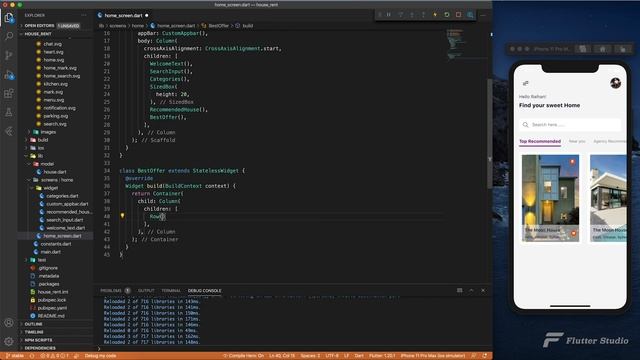The width and height of the screenshot is (640, 360).
Task: Open editor More Actions ellipsis
Action: tap(483, 15)
